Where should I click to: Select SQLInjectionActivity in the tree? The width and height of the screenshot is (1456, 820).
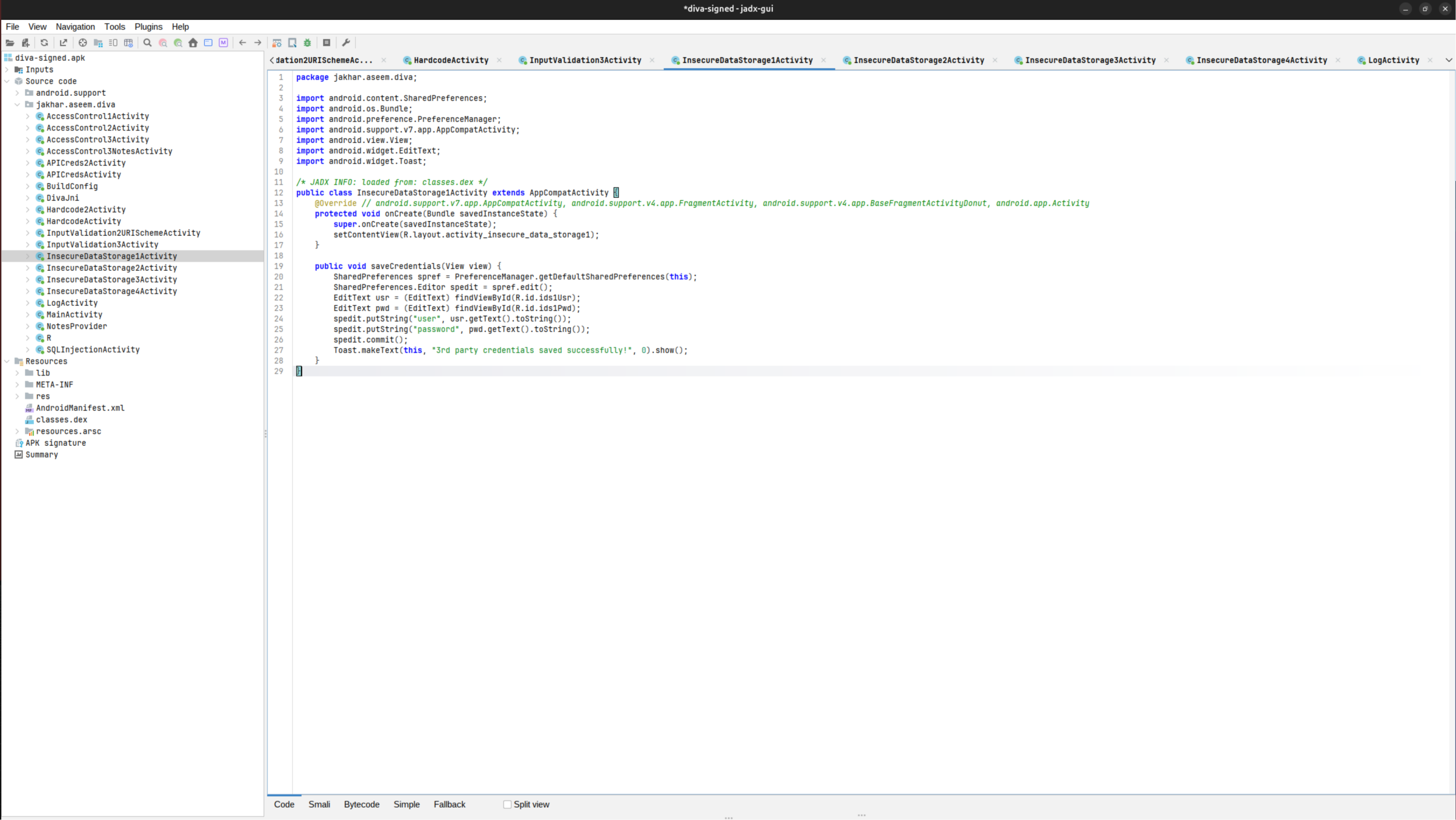[x=93, y=350]
